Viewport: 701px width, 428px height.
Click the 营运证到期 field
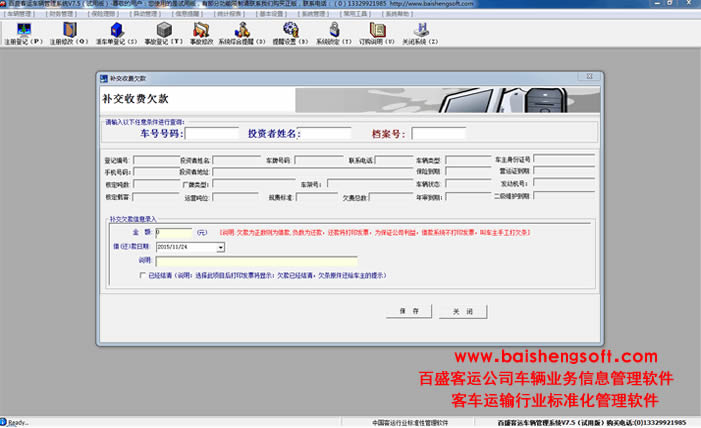coord(564,171)
